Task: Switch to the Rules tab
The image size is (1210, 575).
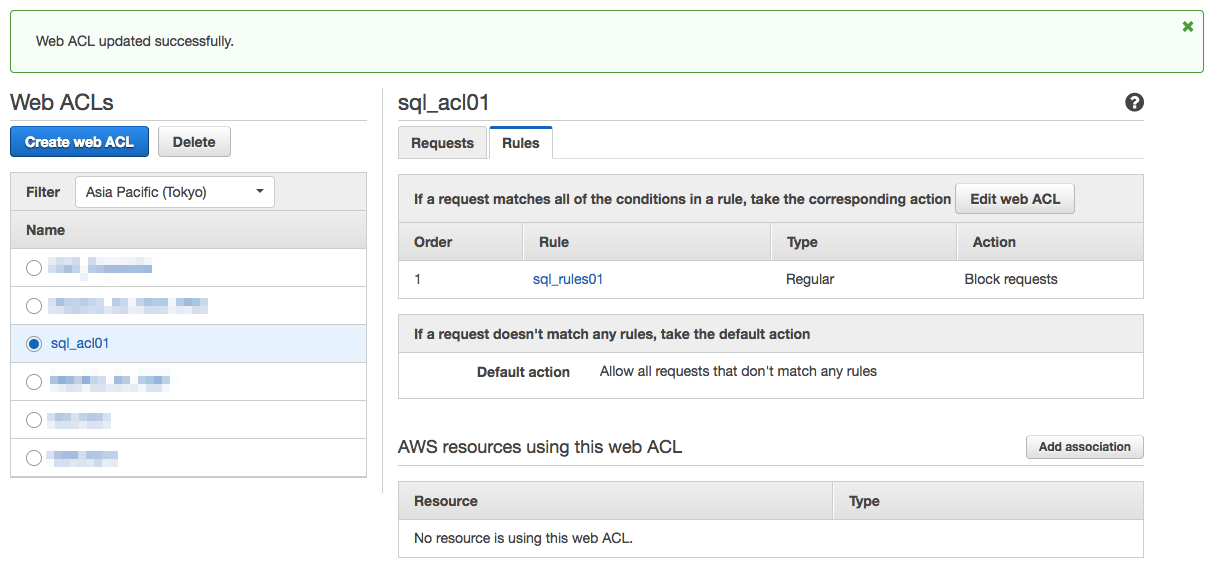Action: pos(520,143)
